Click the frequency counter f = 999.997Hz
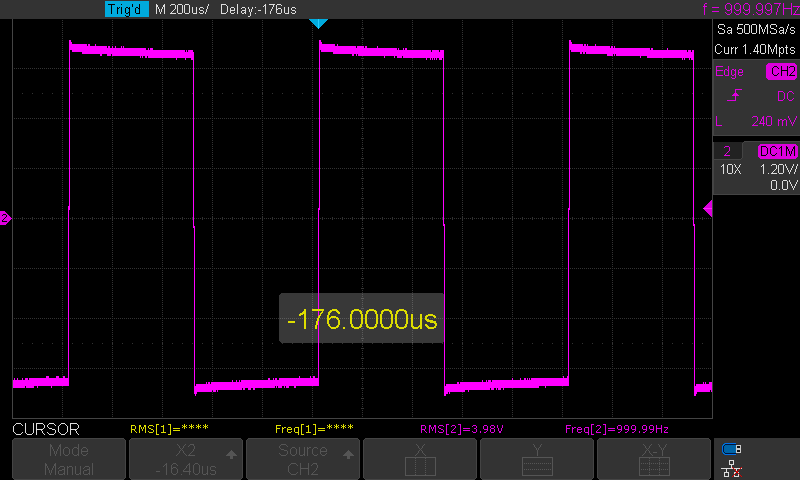Image resolution: width=800 pixels, height=480 pixels. click(751, 9)
